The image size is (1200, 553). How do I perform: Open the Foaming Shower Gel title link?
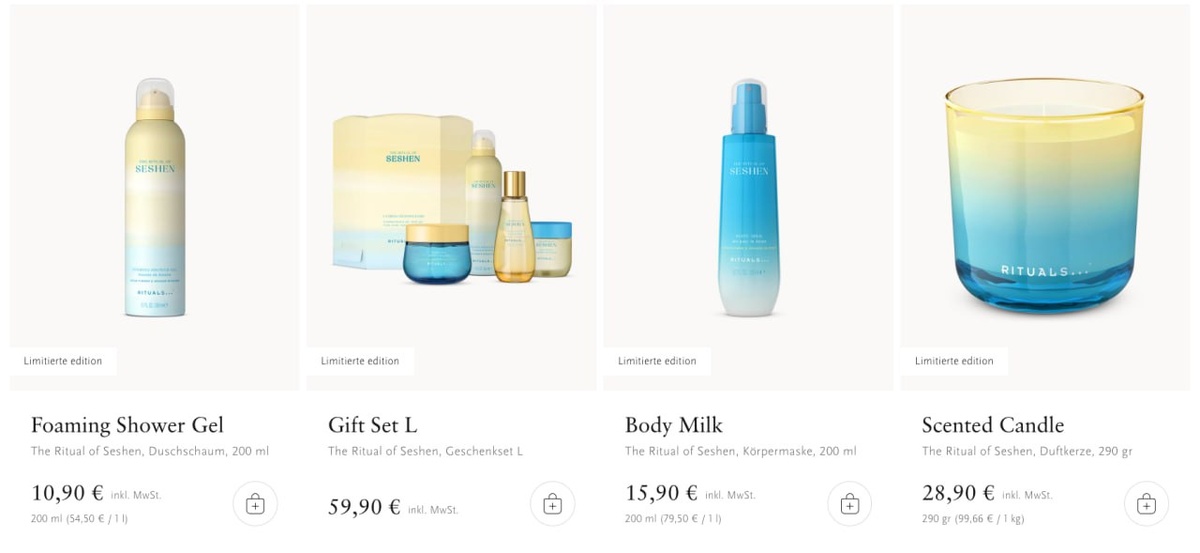(x=127, y=425)
